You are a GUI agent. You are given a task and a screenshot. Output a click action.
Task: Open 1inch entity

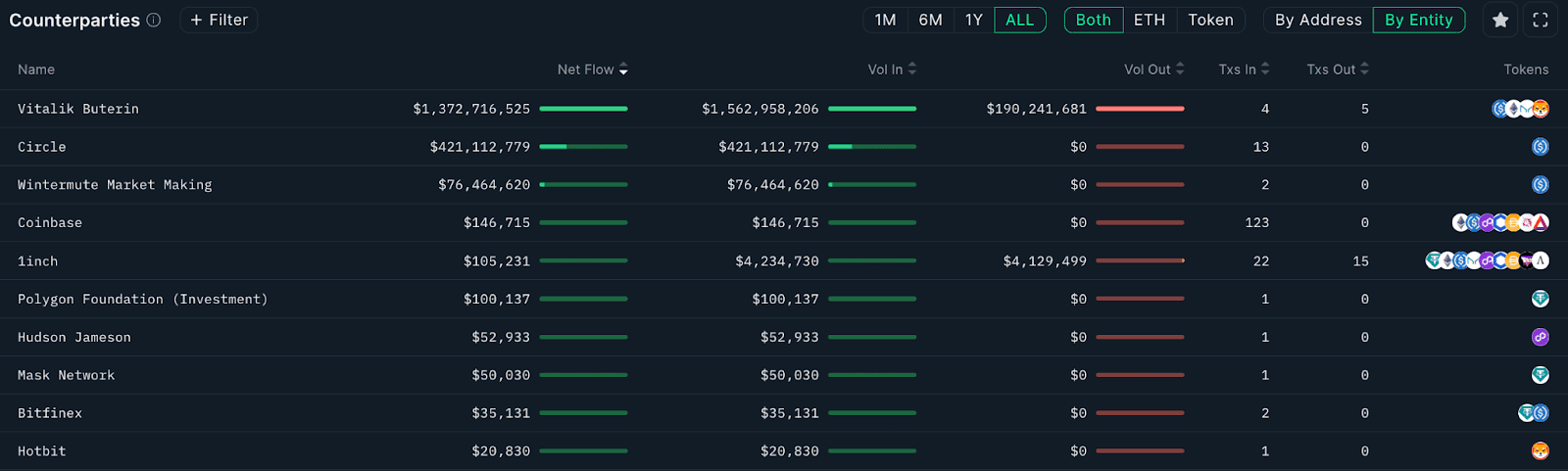(37, 261)
